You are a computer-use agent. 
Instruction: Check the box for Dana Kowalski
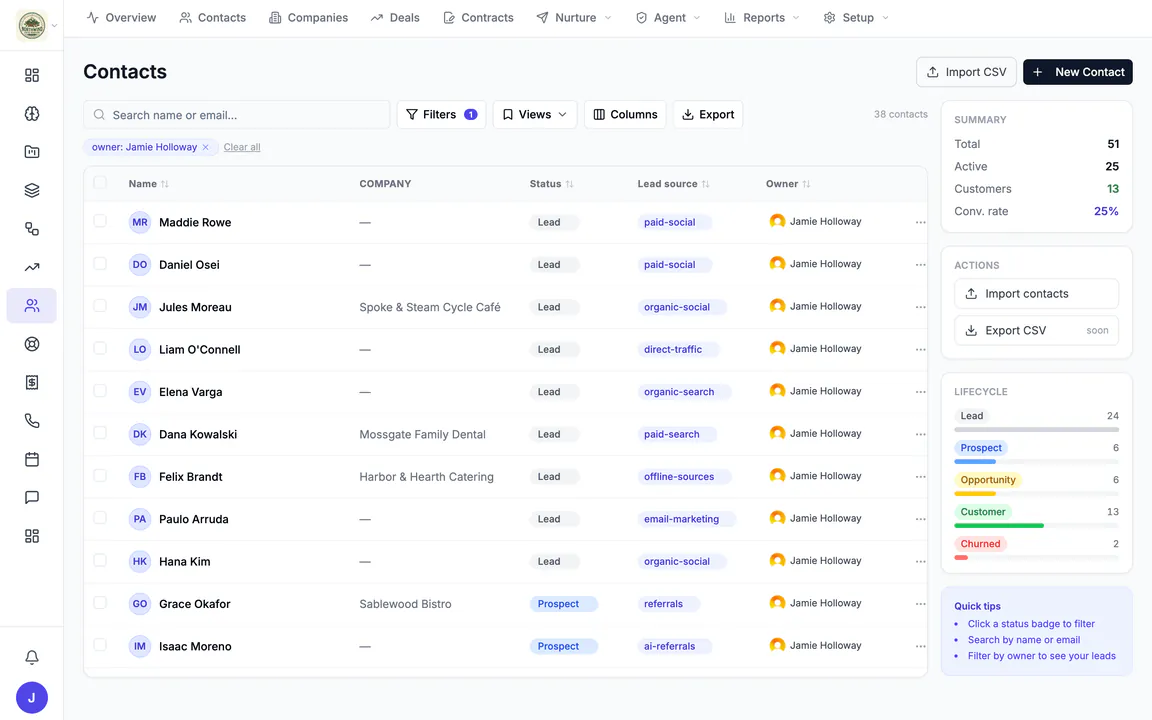point(100,433)
